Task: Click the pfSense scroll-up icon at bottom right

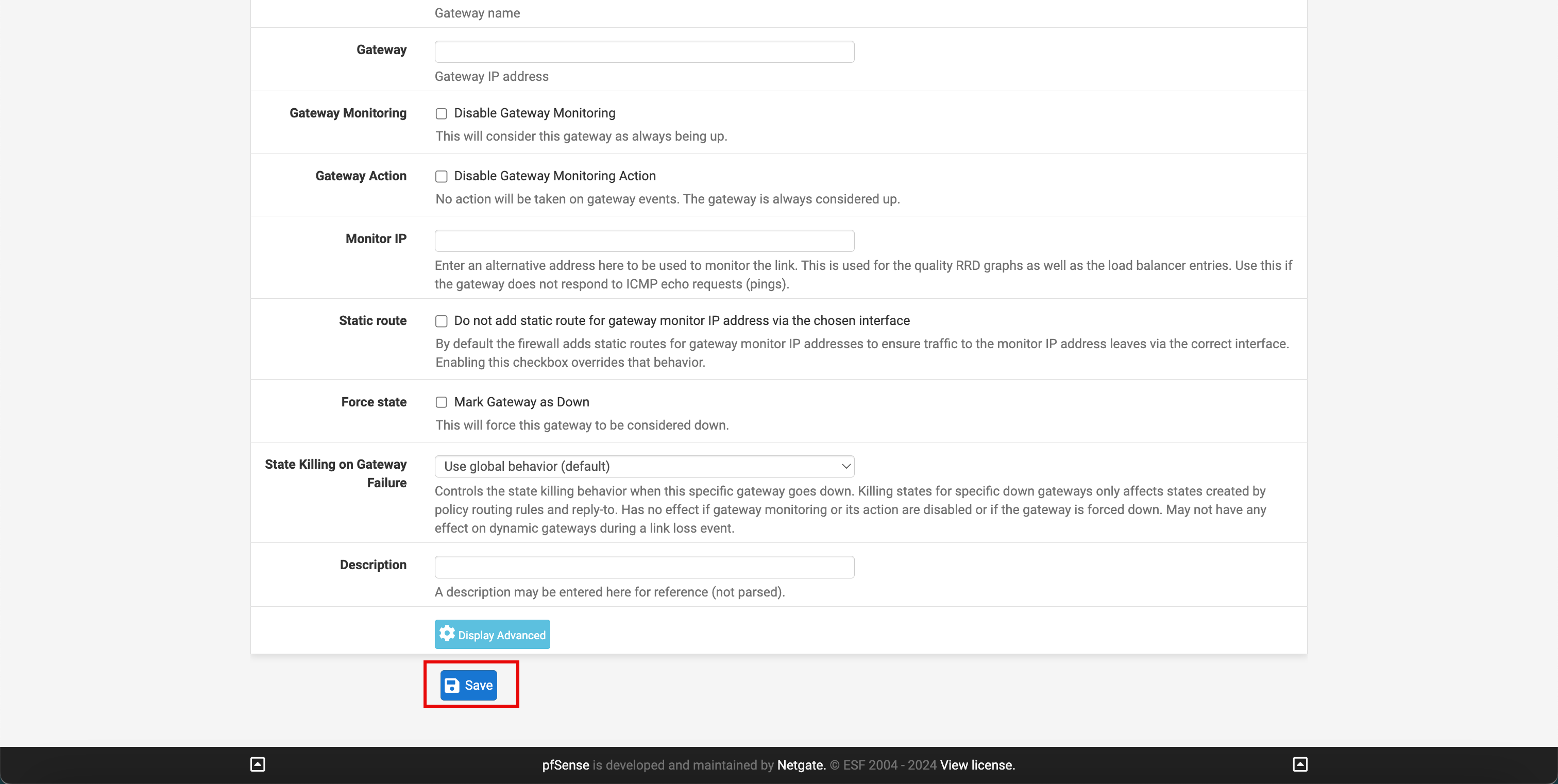Action: click(x=1300, y=764)
